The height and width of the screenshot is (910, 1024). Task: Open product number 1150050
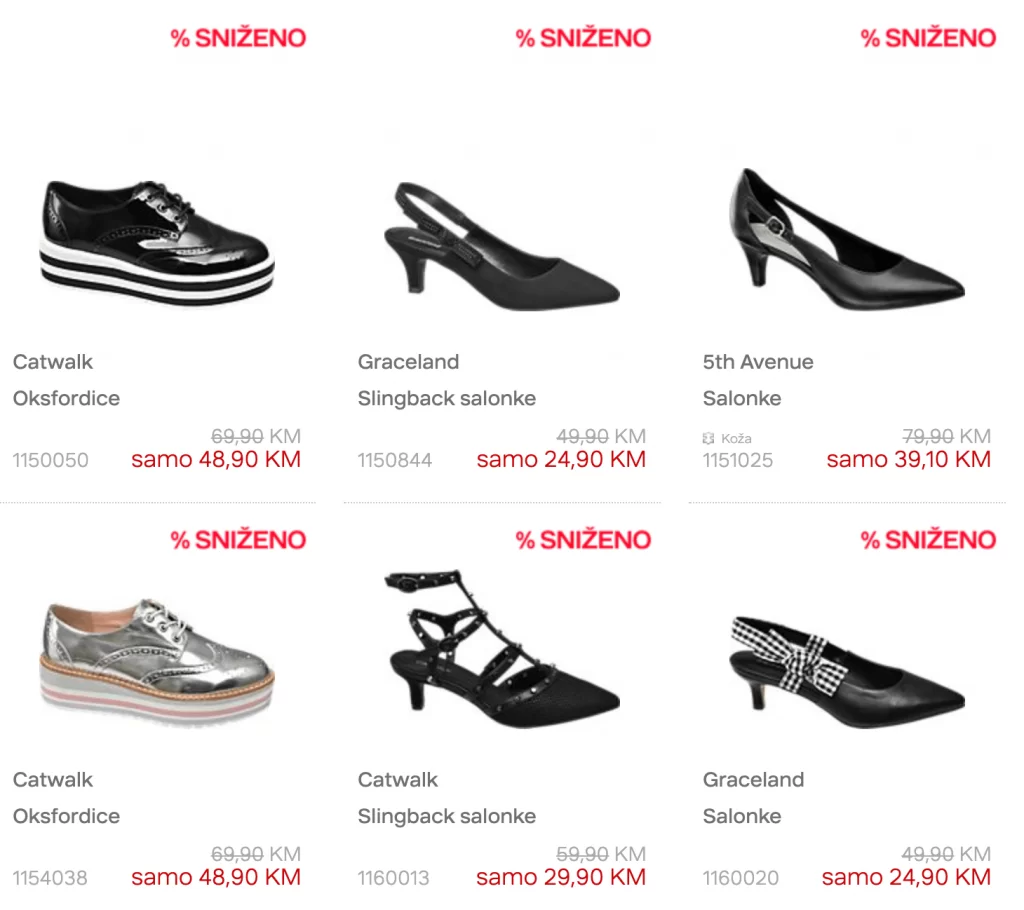(x=50, y=460)
